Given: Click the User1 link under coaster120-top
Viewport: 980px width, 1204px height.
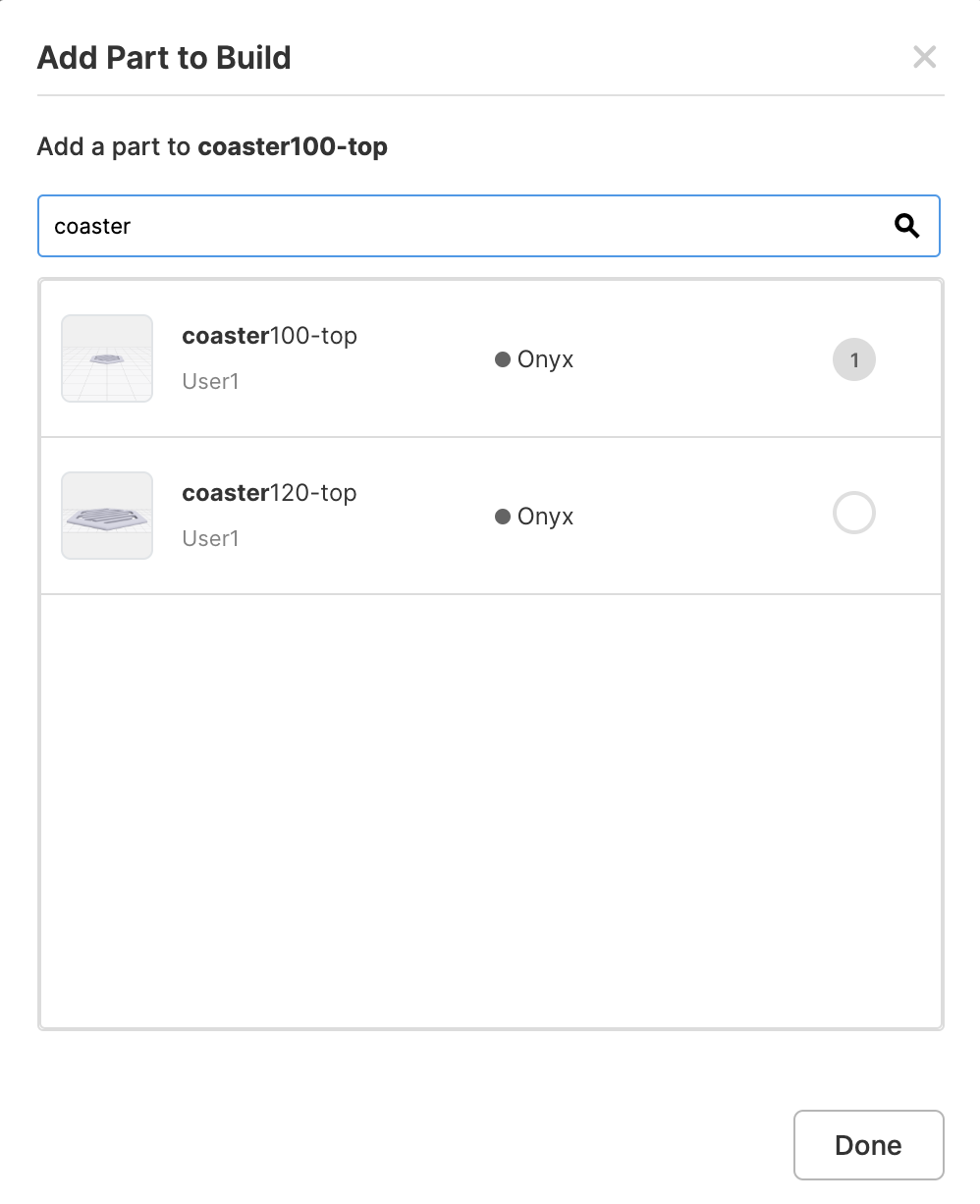Looking at the screenshot, I should [210, 538].
